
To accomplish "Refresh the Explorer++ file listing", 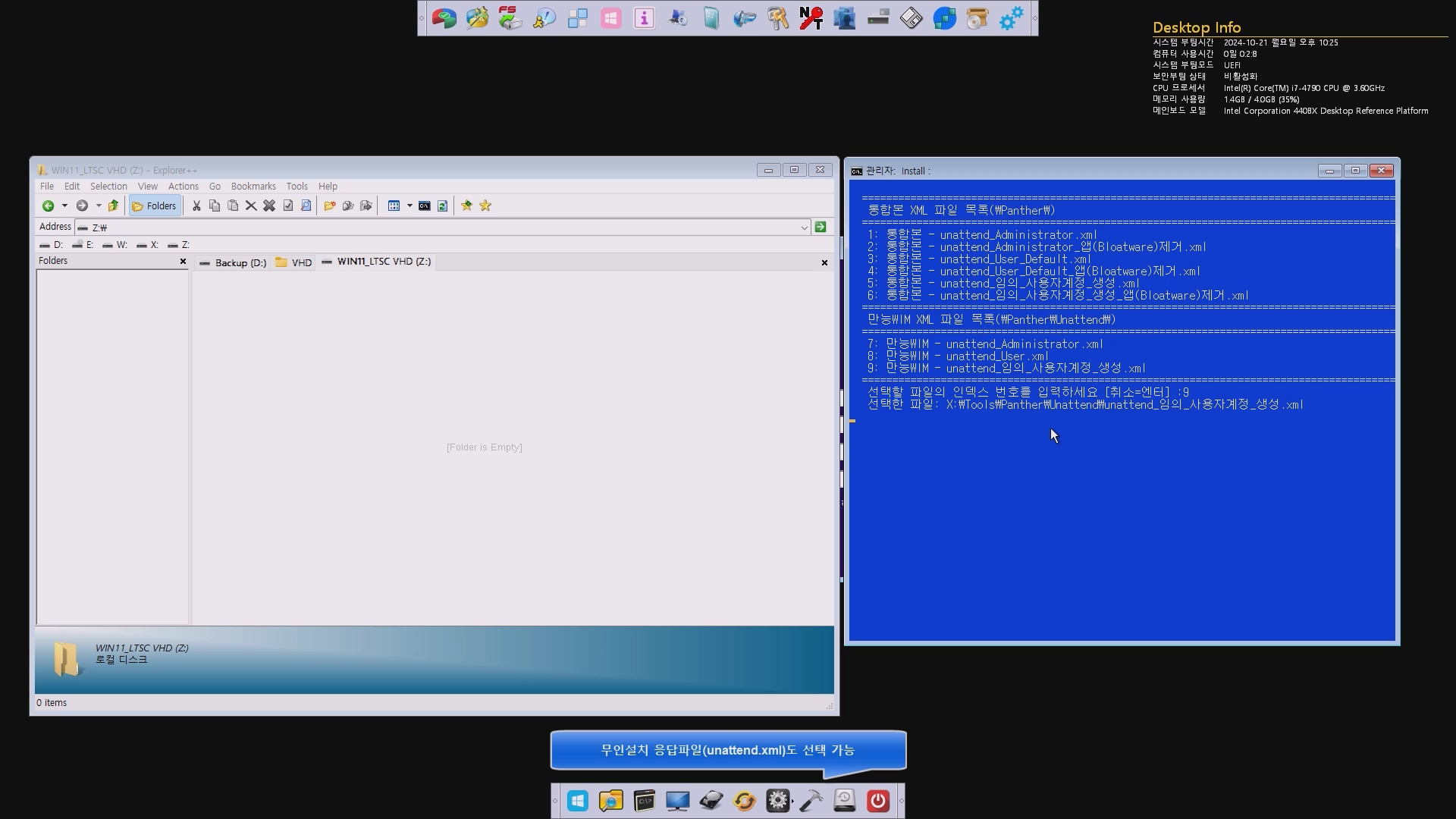I will click(442, 206).
